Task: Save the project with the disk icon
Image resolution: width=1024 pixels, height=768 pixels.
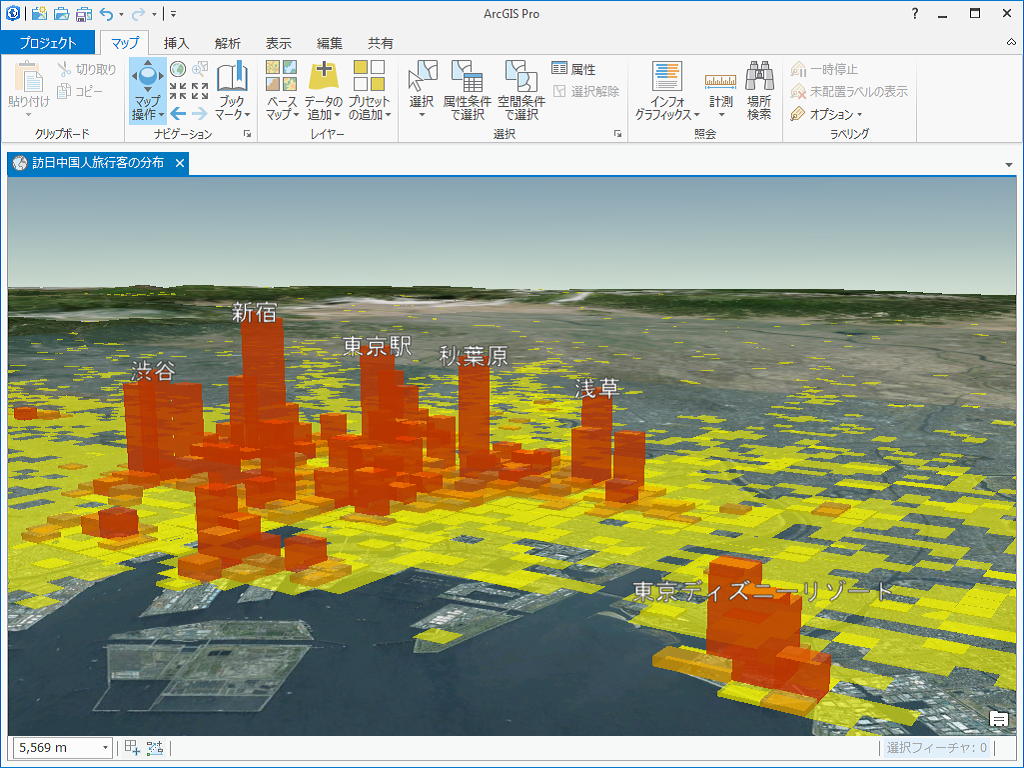Action: 84,13
